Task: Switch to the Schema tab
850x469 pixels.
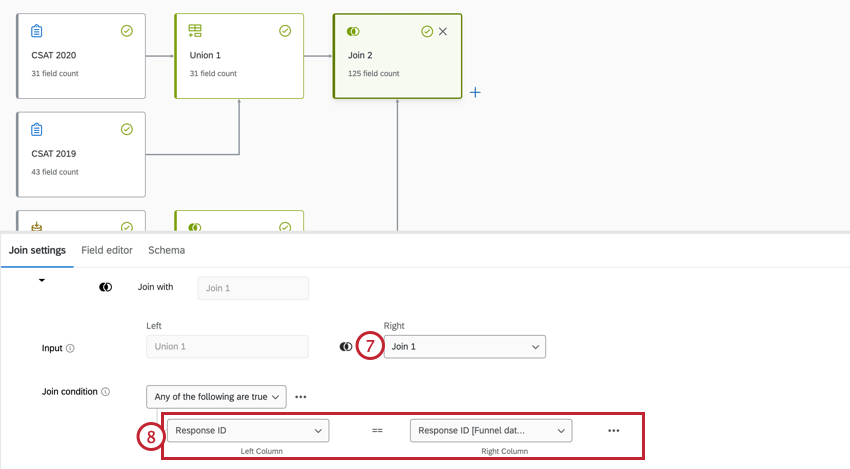Action: 166,250
